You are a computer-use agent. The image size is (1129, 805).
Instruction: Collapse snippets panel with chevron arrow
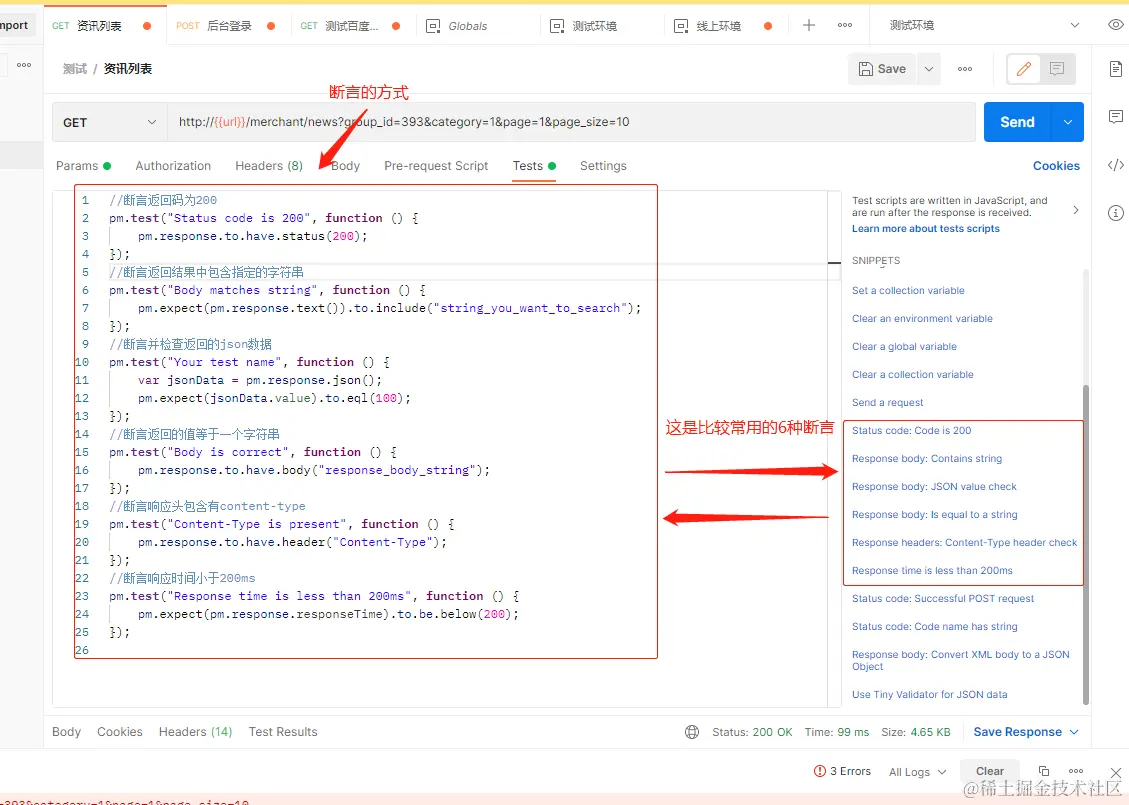click(1076, 210)
